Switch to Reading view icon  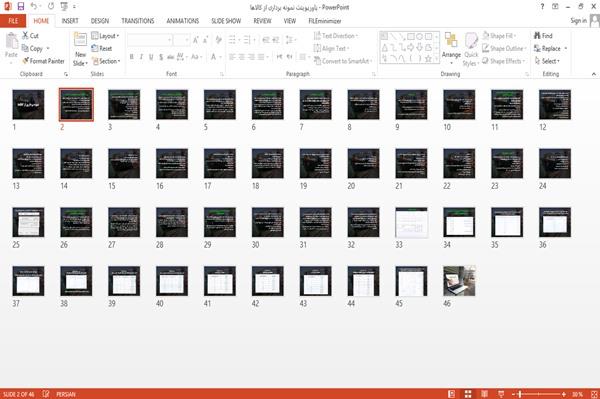pos(484,394)
